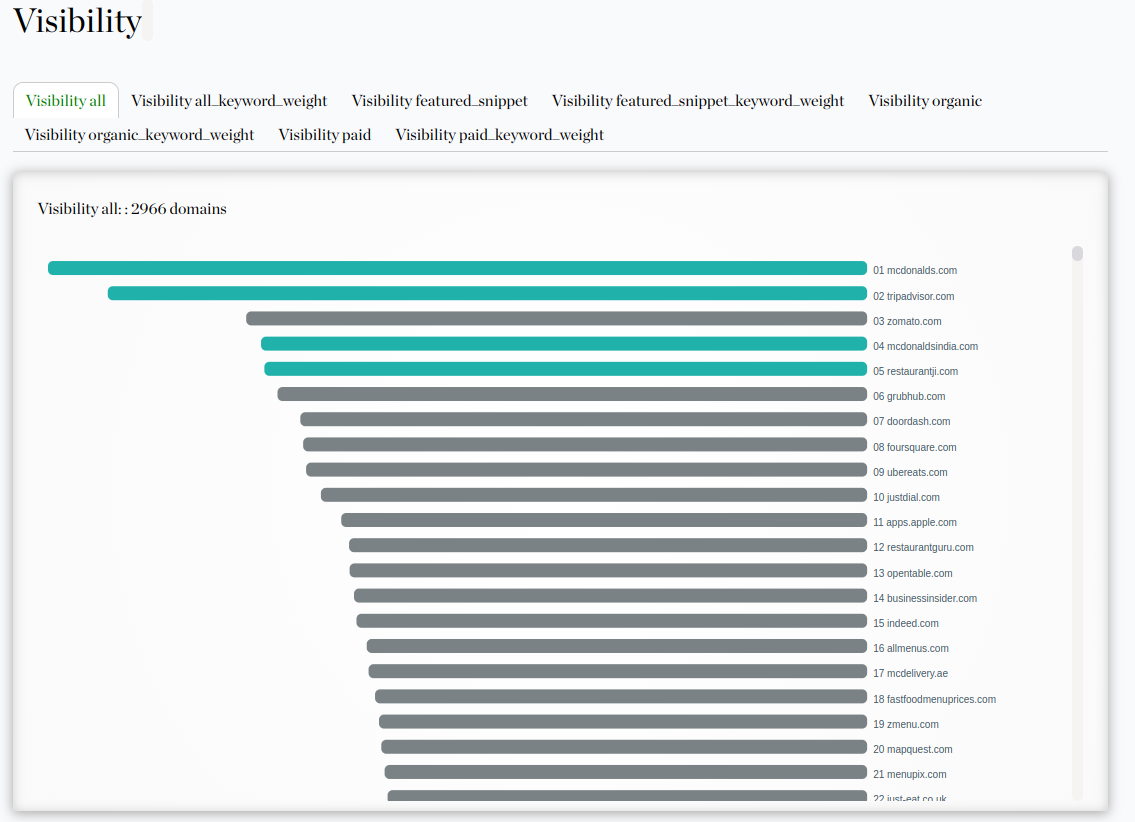1135x822 pixels.
Task: Click the opentable.com gray bar
Action: 608,570
